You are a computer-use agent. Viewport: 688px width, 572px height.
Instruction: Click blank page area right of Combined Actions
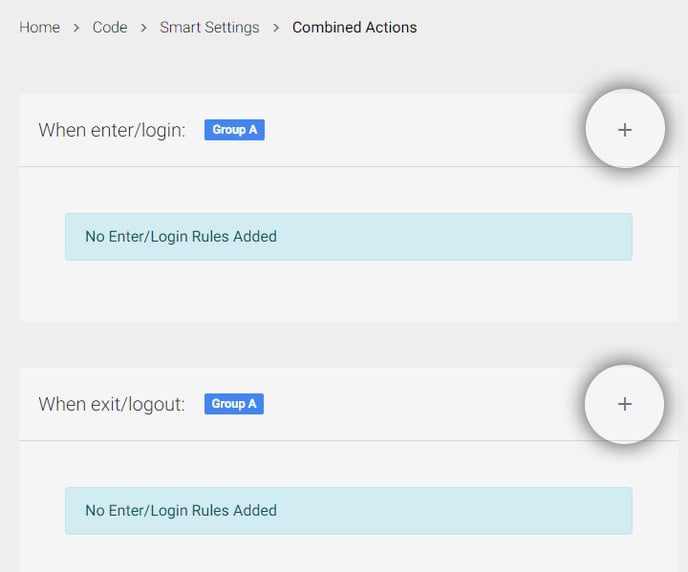pyautogui.click(x=548, y=27)
